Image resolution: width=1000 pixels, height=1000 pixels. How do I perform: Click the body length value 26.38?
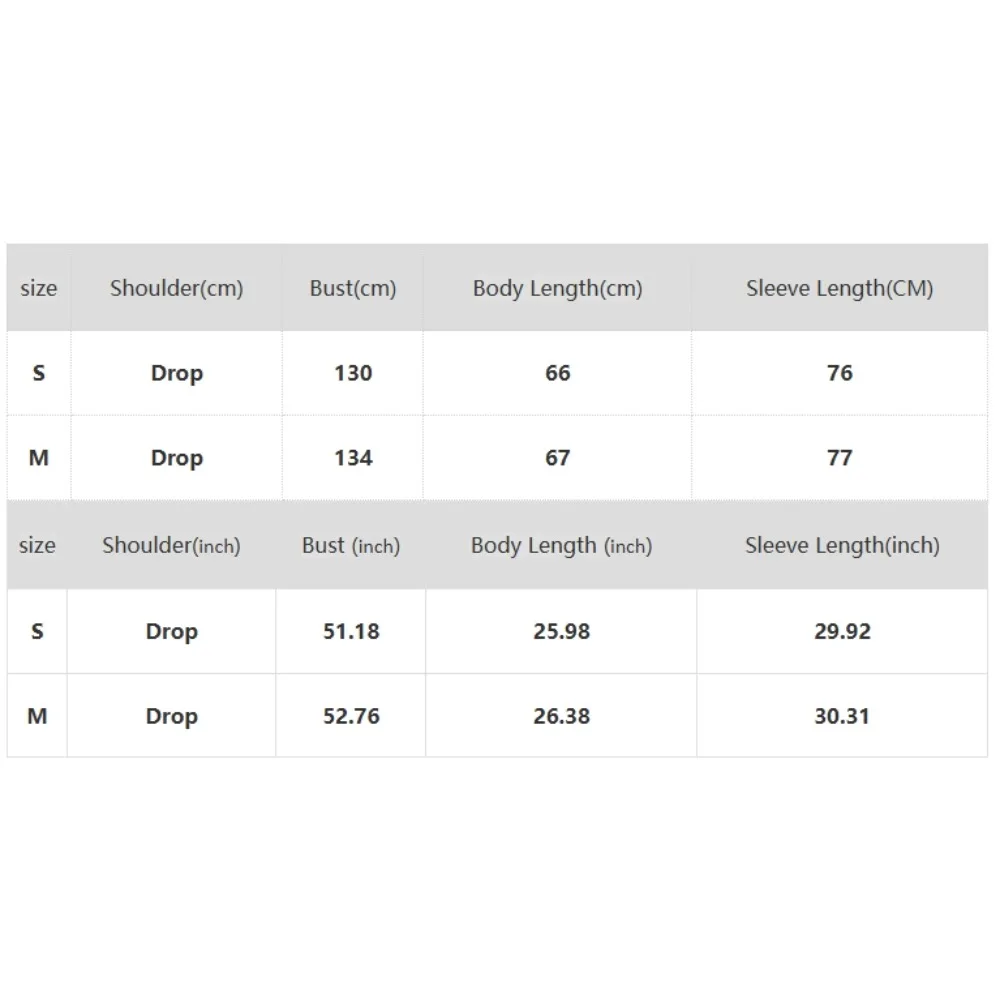561,716
